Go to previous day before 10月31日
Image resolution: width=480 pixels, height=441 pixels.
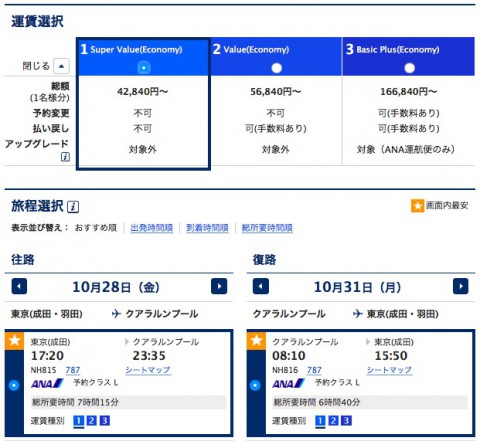pyautogui.click(x=261, y=287)
